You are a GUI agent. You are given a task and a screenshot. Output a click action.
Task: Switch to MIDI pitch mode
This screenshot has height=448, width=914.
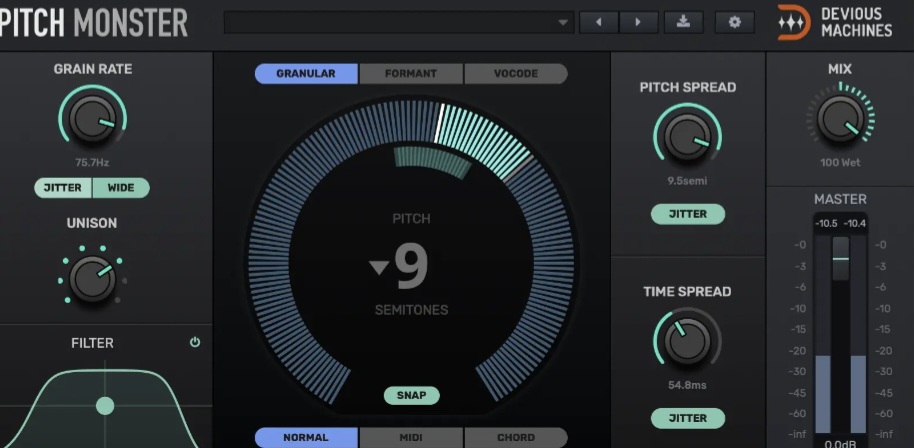(411, 438)
